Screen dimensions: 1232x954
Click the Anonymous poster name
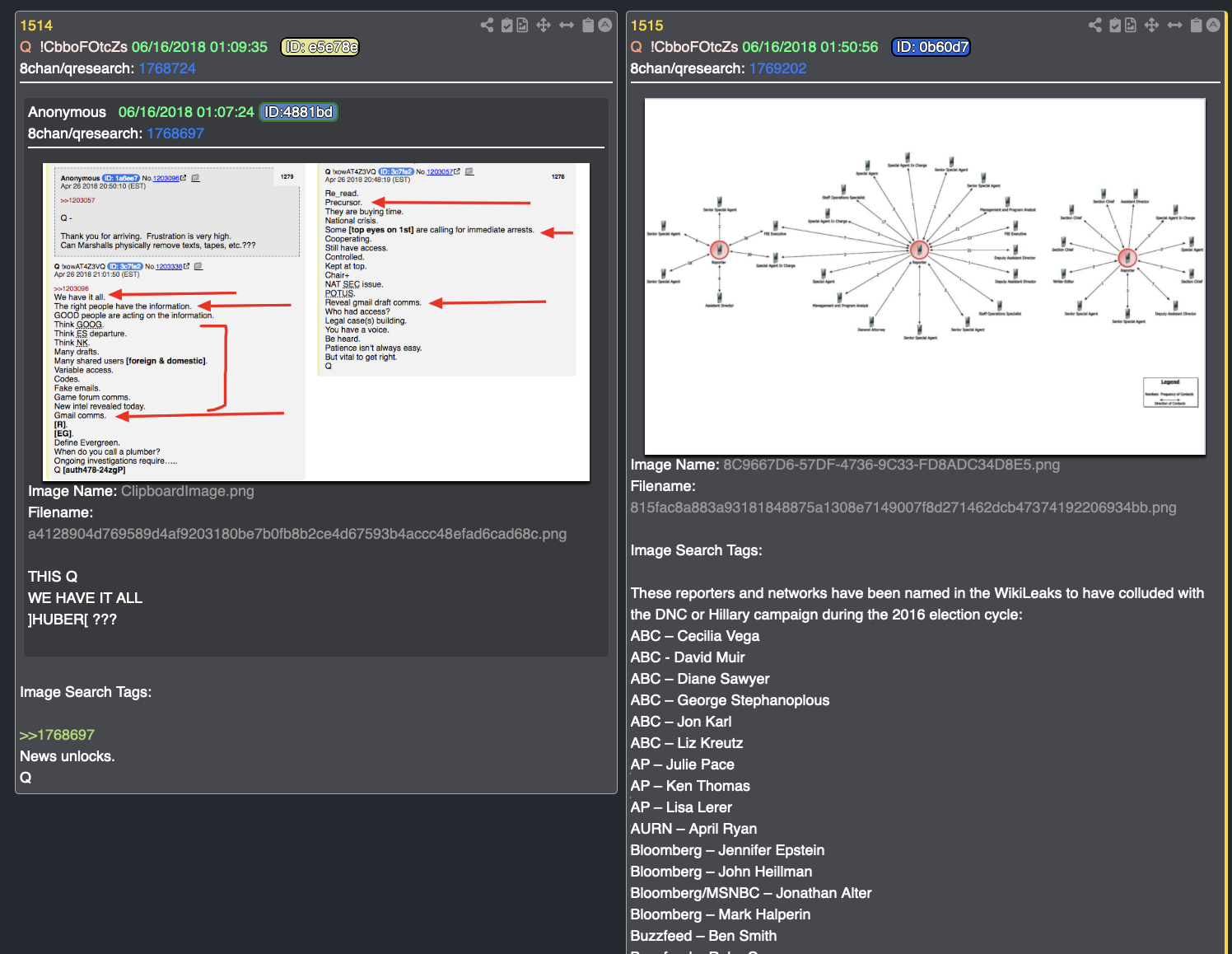click(x=67, y=112)
